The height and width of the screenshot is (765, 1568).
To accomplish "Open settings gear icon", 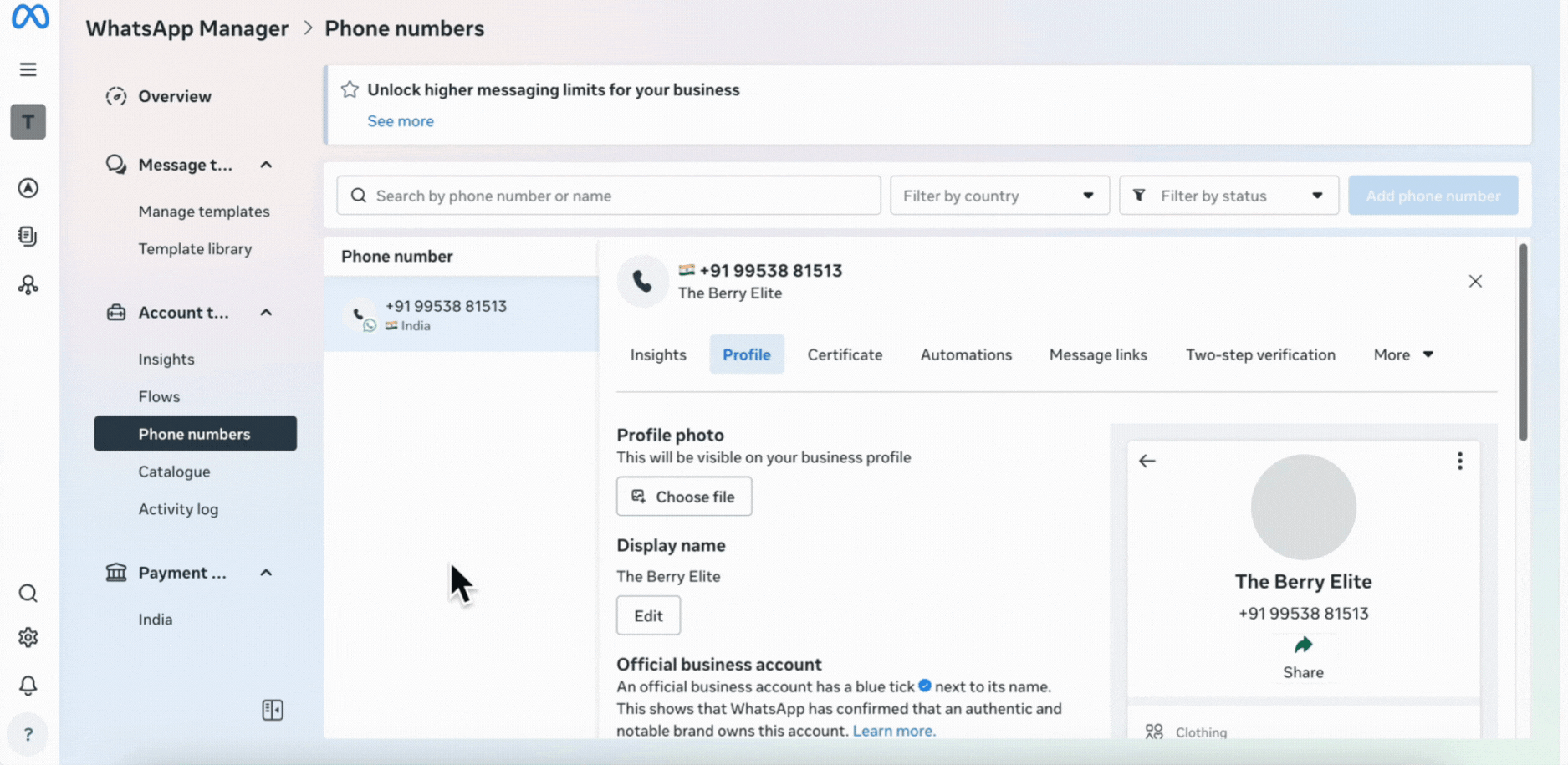I will tap(28, 638).
